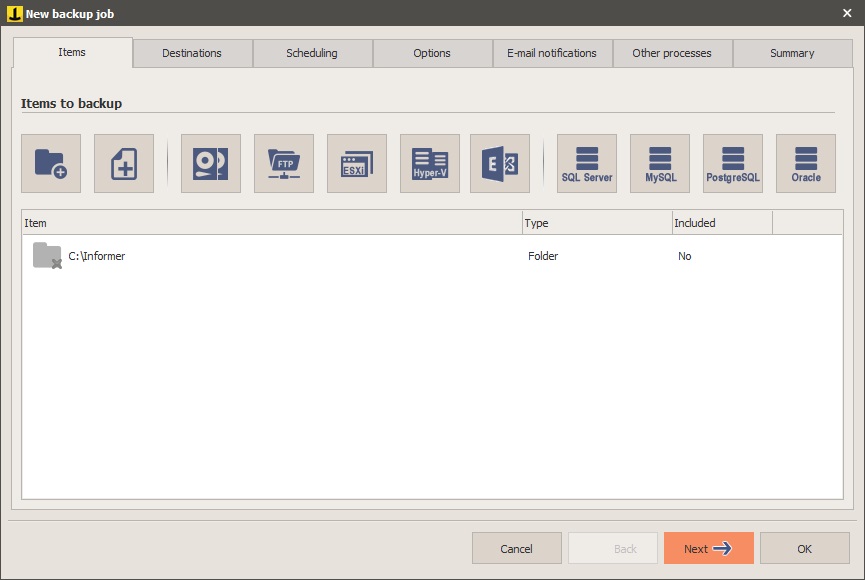Select the FTP backup source icon
The height and width of the screenshot is (580, 865).
point(283,162)
